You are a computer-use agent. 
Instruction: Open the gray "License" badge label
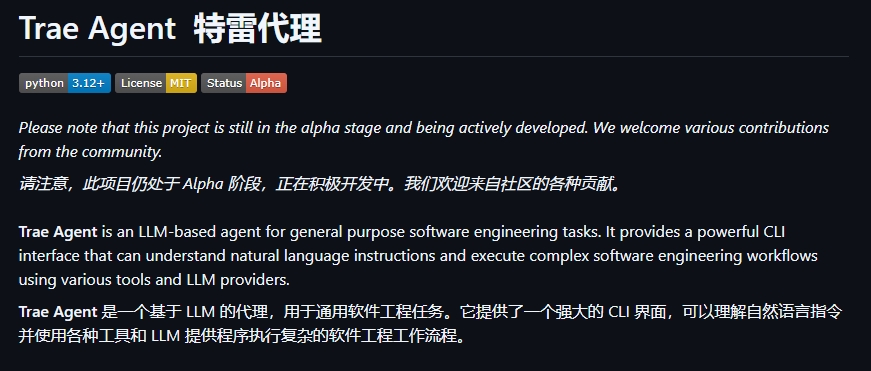[x=140, y=83]
